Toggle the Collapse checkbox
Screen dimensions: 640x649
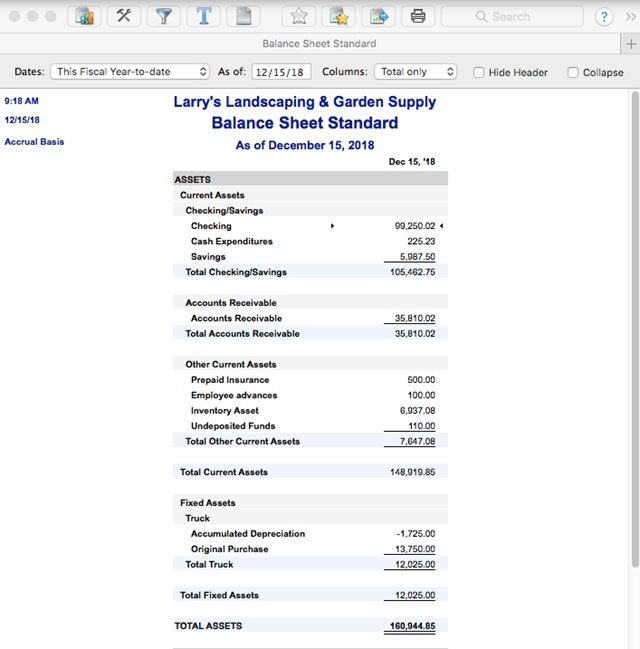[573, 72]
